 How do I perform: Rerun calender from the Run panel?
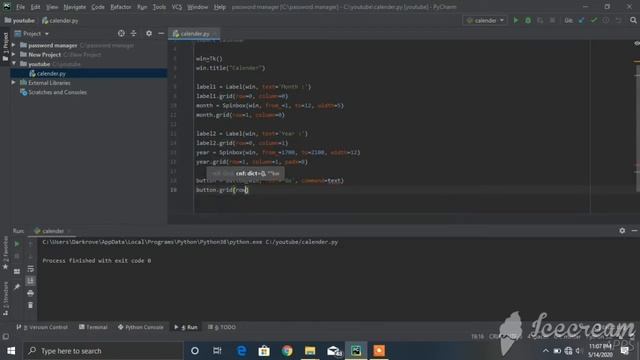(17, 244)
